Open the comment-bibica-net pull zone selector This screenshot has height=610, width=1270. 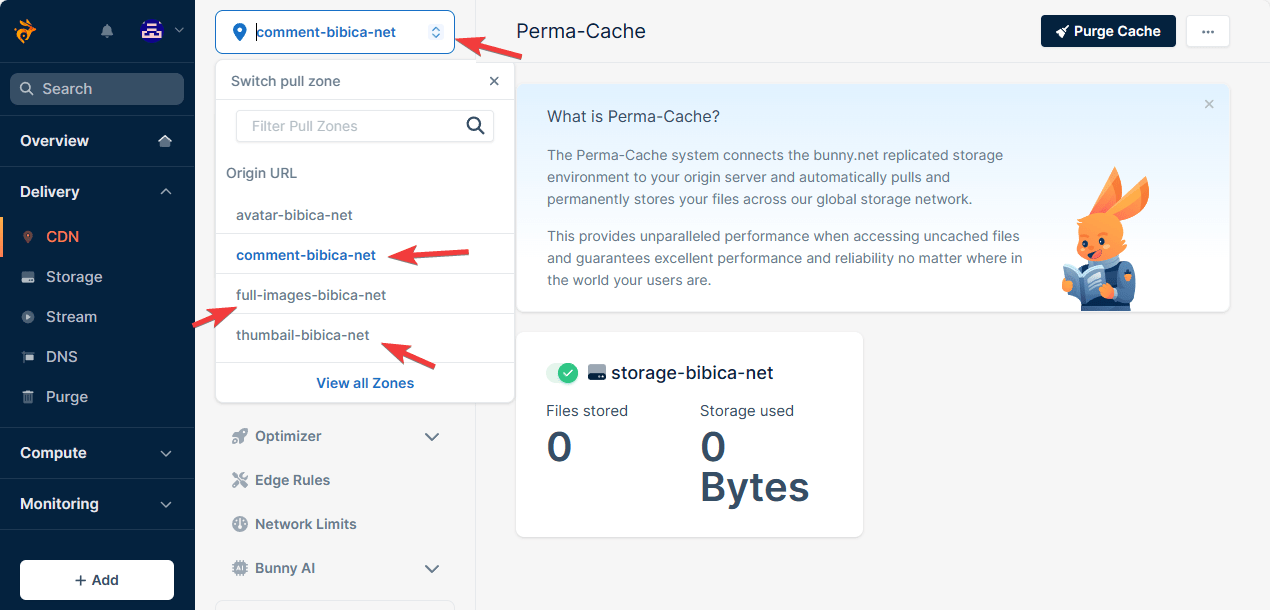point(335,32)
